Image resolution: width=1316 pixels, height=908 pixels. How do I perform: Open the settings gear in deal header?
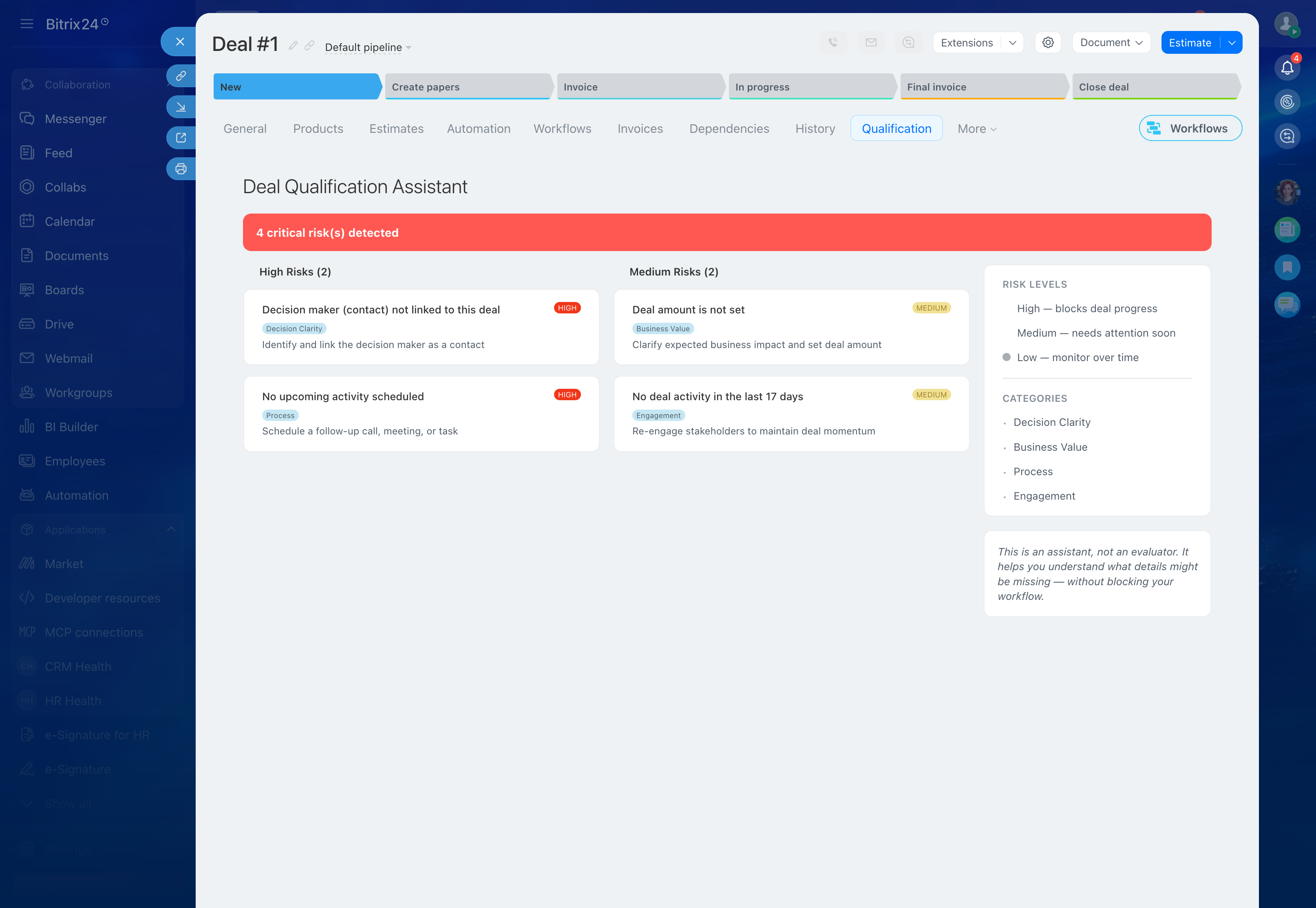tap(1048, 43)
